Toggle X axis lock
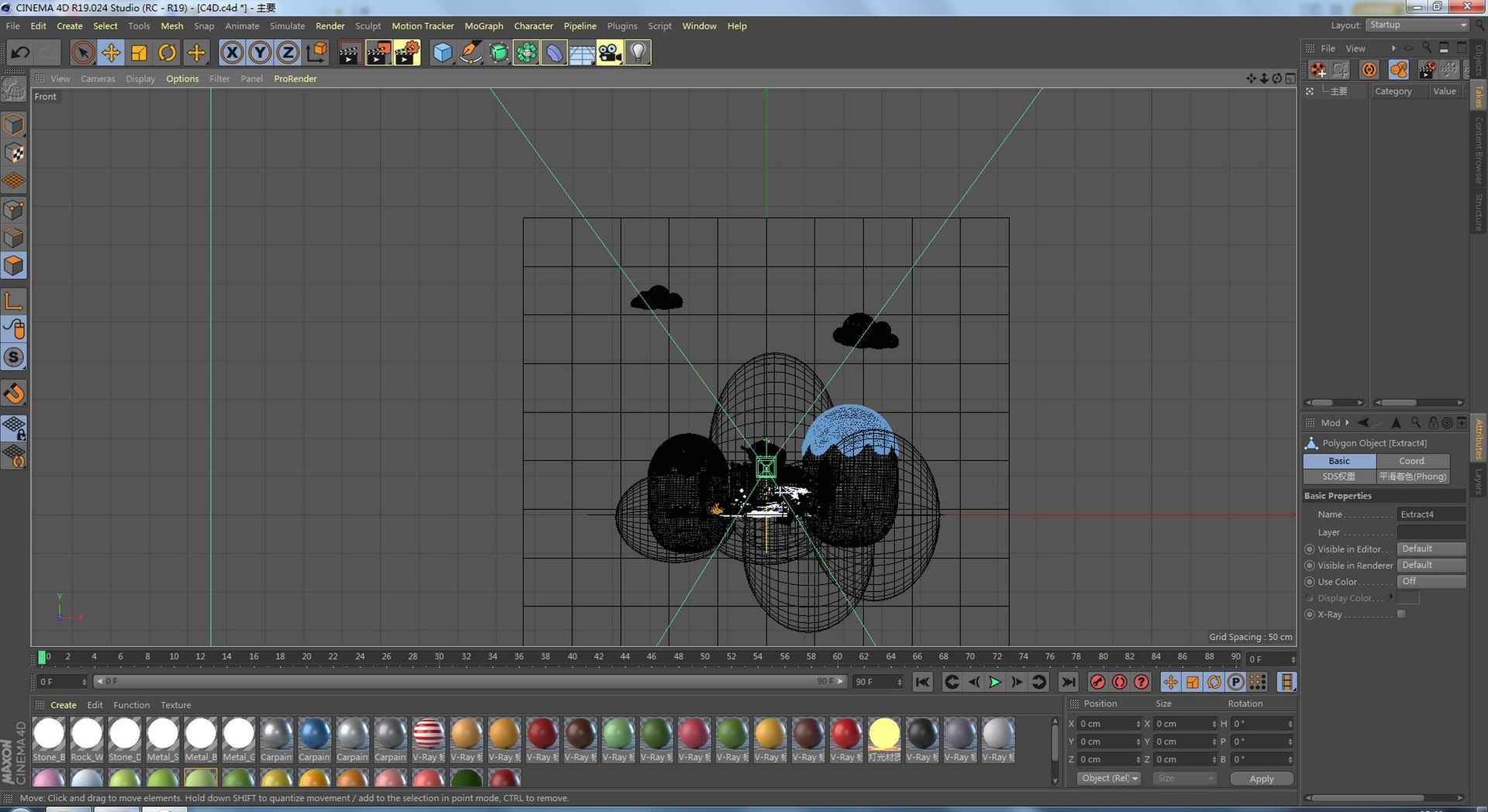This screenshot has height=812, width=1488. click(x=232, y=53)
